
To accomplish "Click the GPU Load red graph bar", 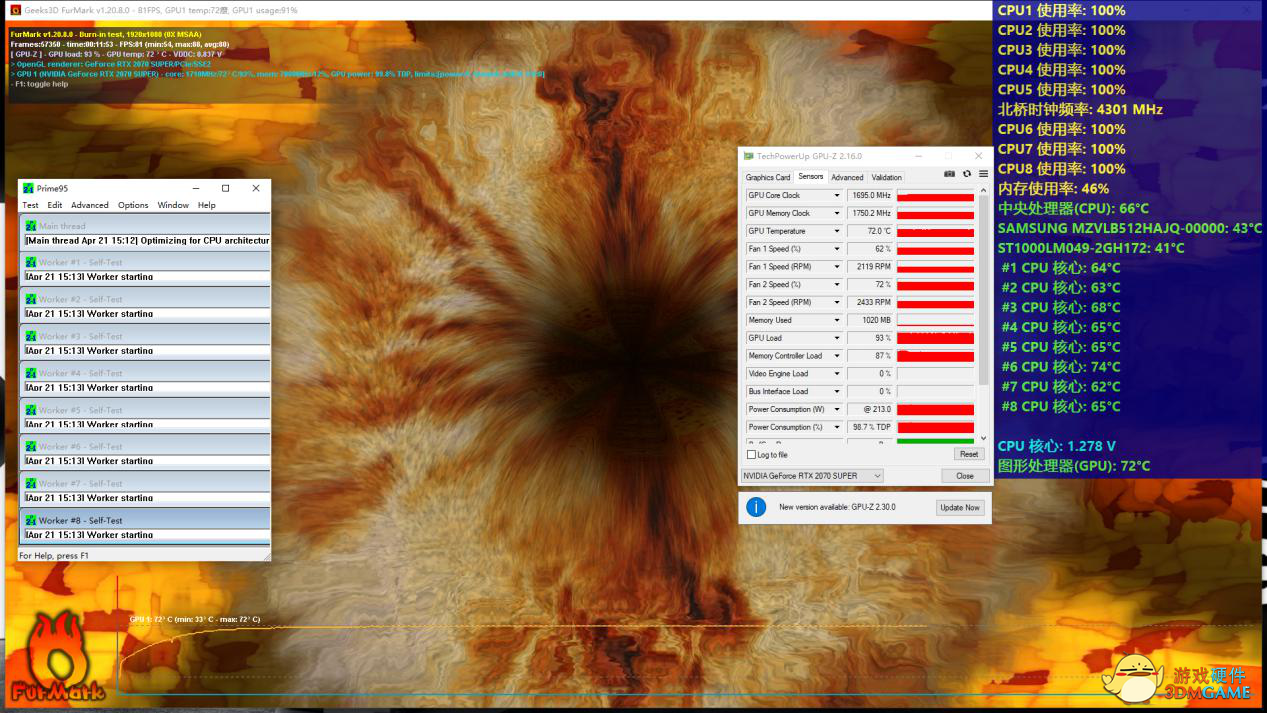I will point(935,338).
